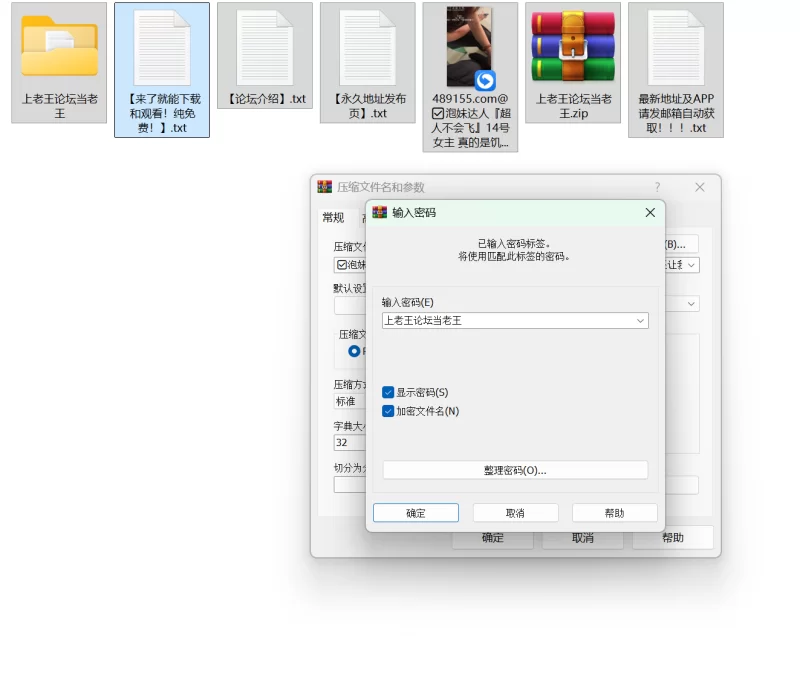Select the 【永久地址发布页】.txt file icon
The width and height of the screenshot is (800, 686).
[x=367, y=48]
